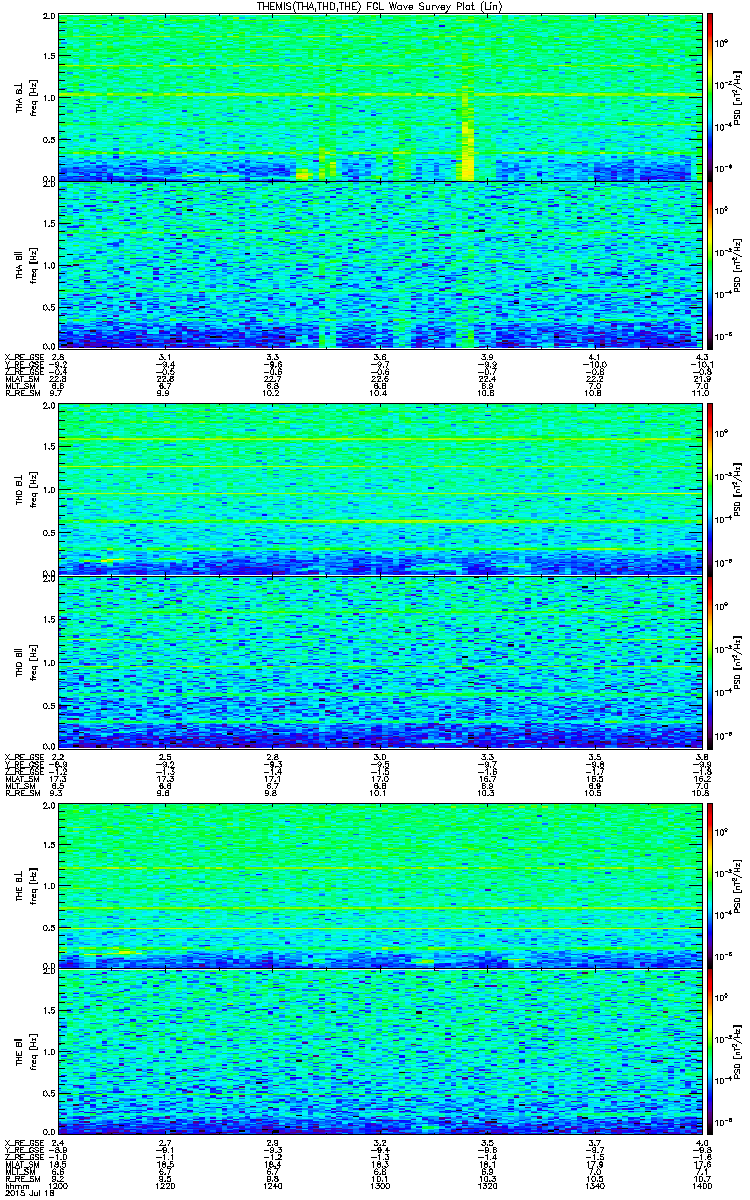Click the 1.0 frequency tick of THD BII panel
The width and height of the screenshot is (750, 1200).
(x=49, y=661)
